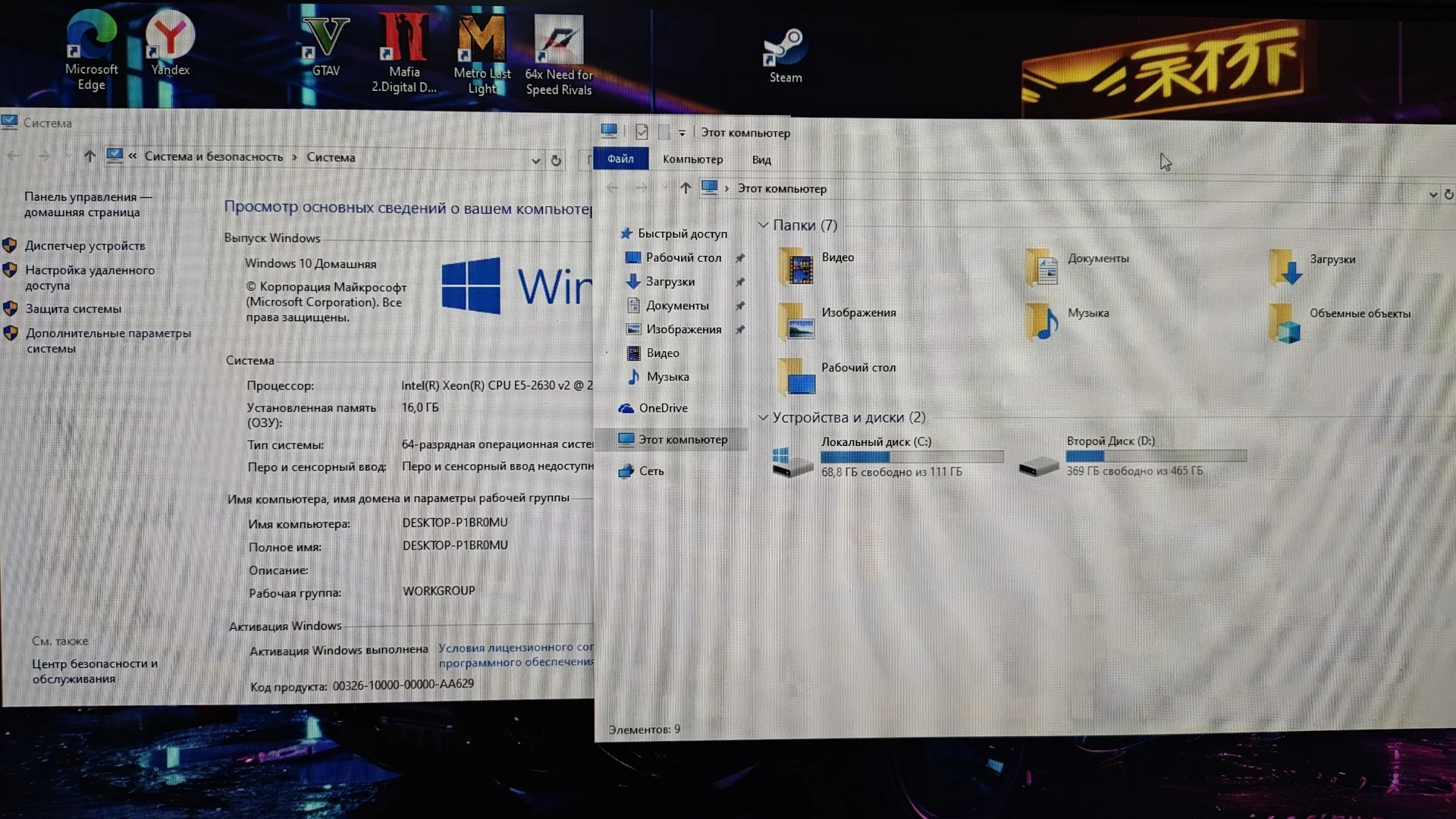Select Локальный диск (C:) drive
This screenshot has width=1456, height=819.
[x=886, y=457]
